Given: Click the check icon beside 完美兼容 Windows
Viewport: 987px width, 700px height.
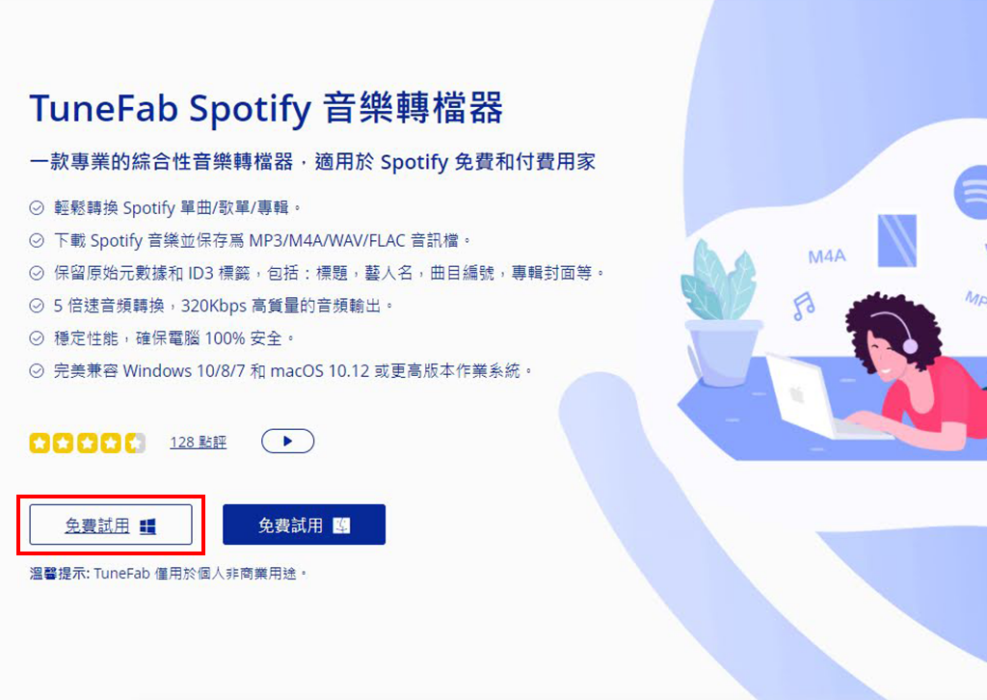Looking at the screenshot, I should click(37, 371).
